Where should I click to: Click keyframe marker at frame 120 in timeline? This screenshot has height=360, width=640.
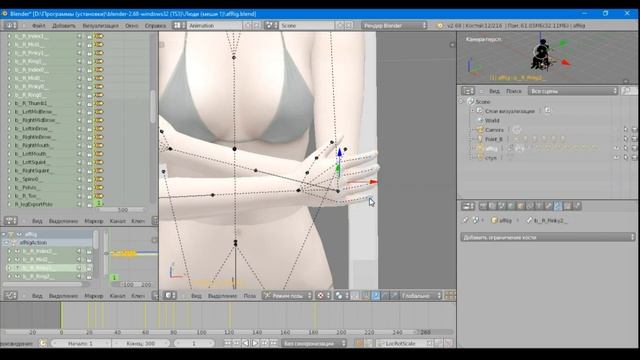click(x=230, y=316)
